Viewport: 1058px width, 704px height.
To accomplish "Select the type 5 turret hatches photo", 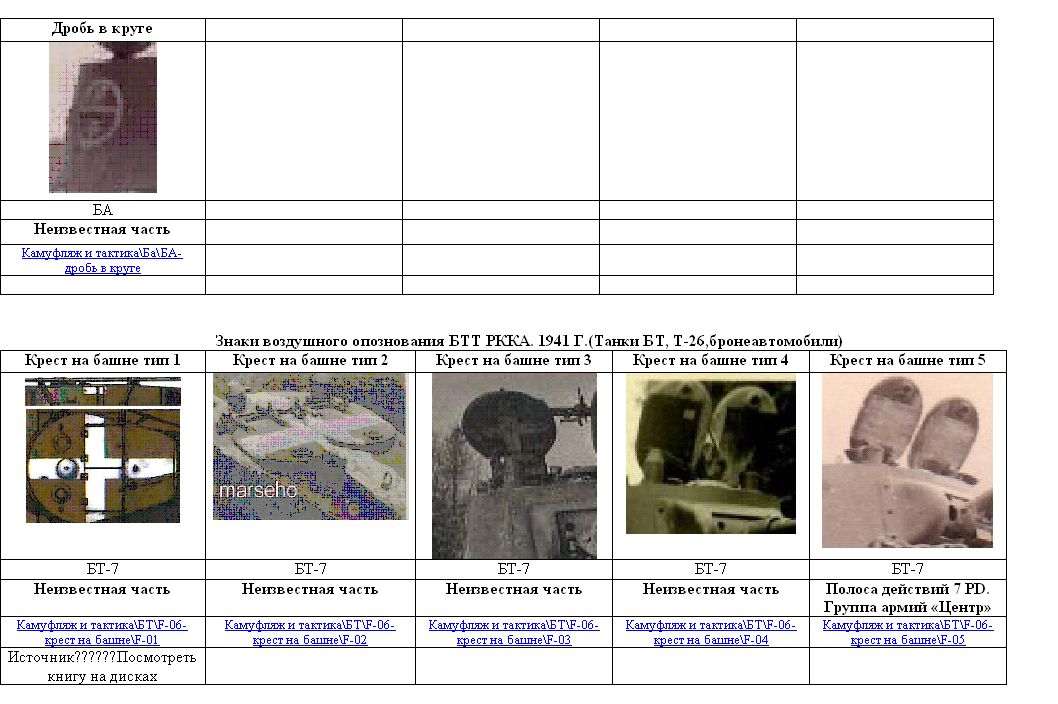I will [x=907, y=461].
